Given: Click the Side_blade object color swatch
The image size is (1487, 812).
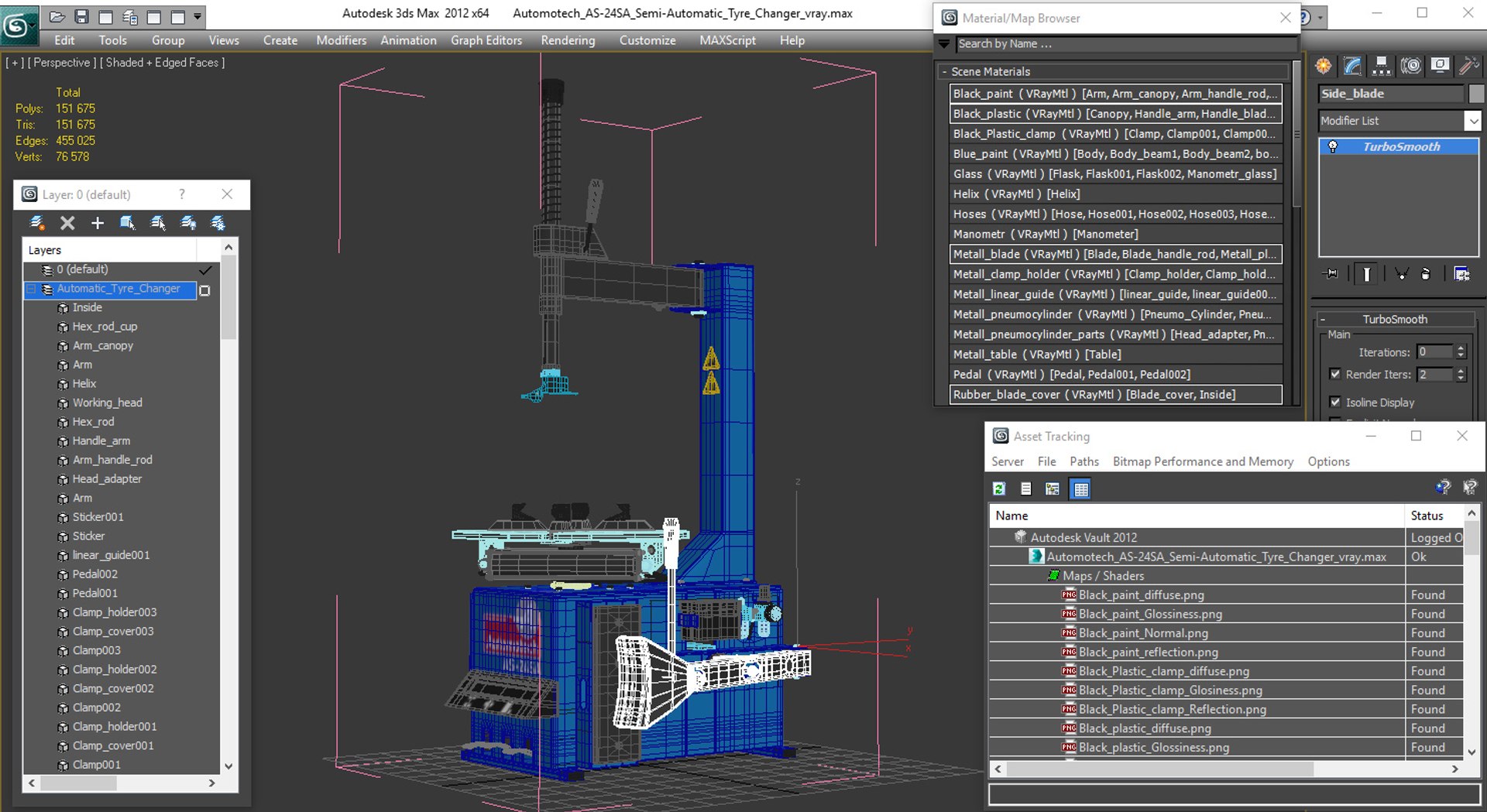Looking at the screenshot, I should click(x=1476, y=94).
